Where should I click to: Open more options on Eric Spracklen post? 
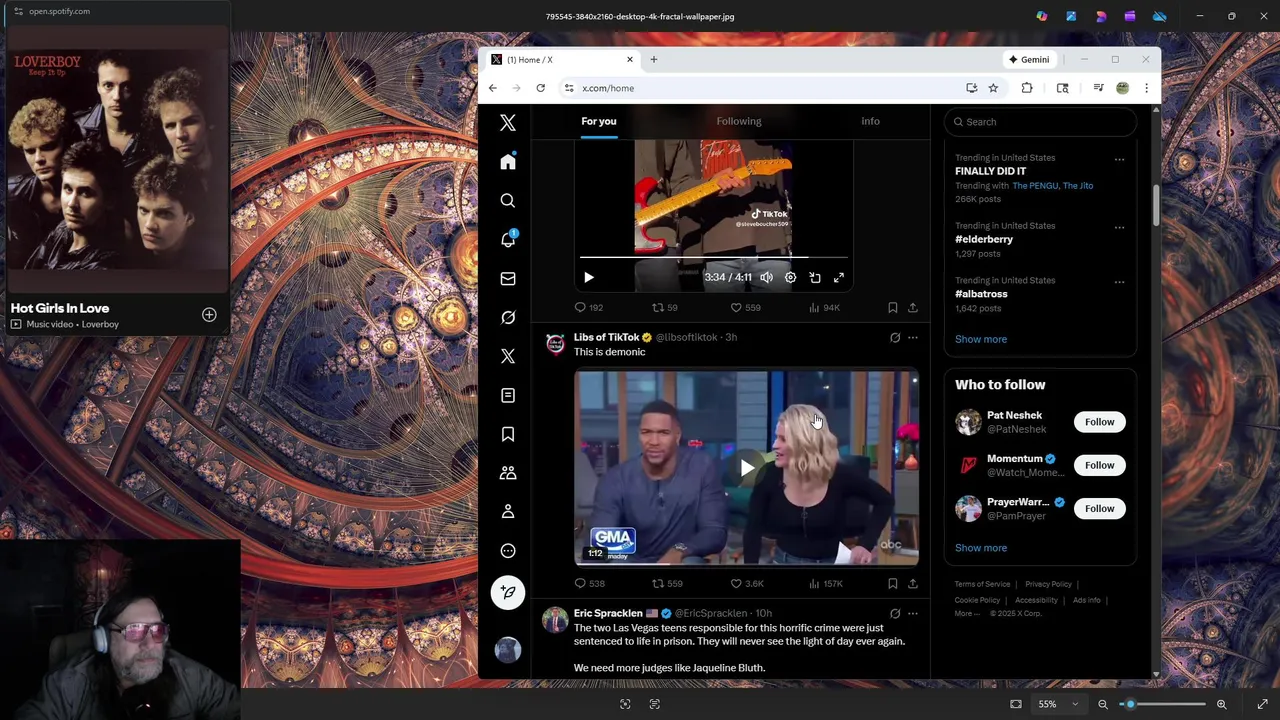coord(912,613)
